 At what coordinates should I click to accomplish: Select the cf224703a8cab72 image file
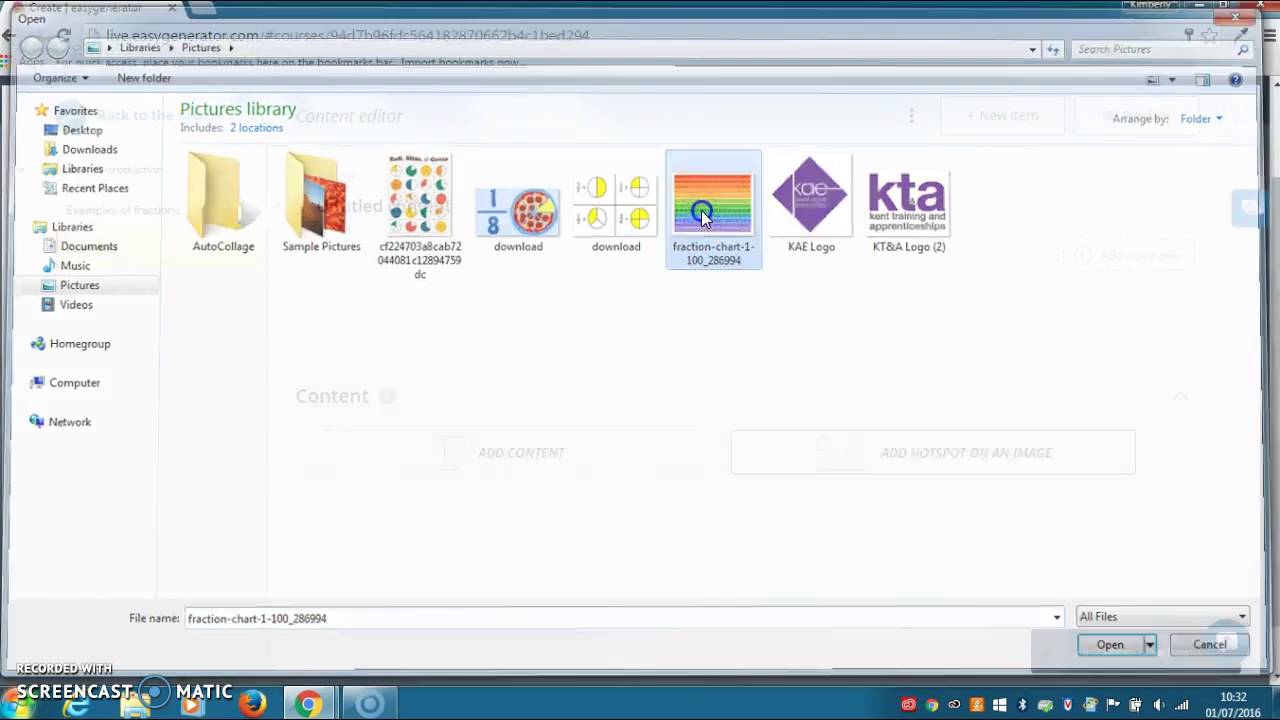pyautogui.click(x=420, y=216)
